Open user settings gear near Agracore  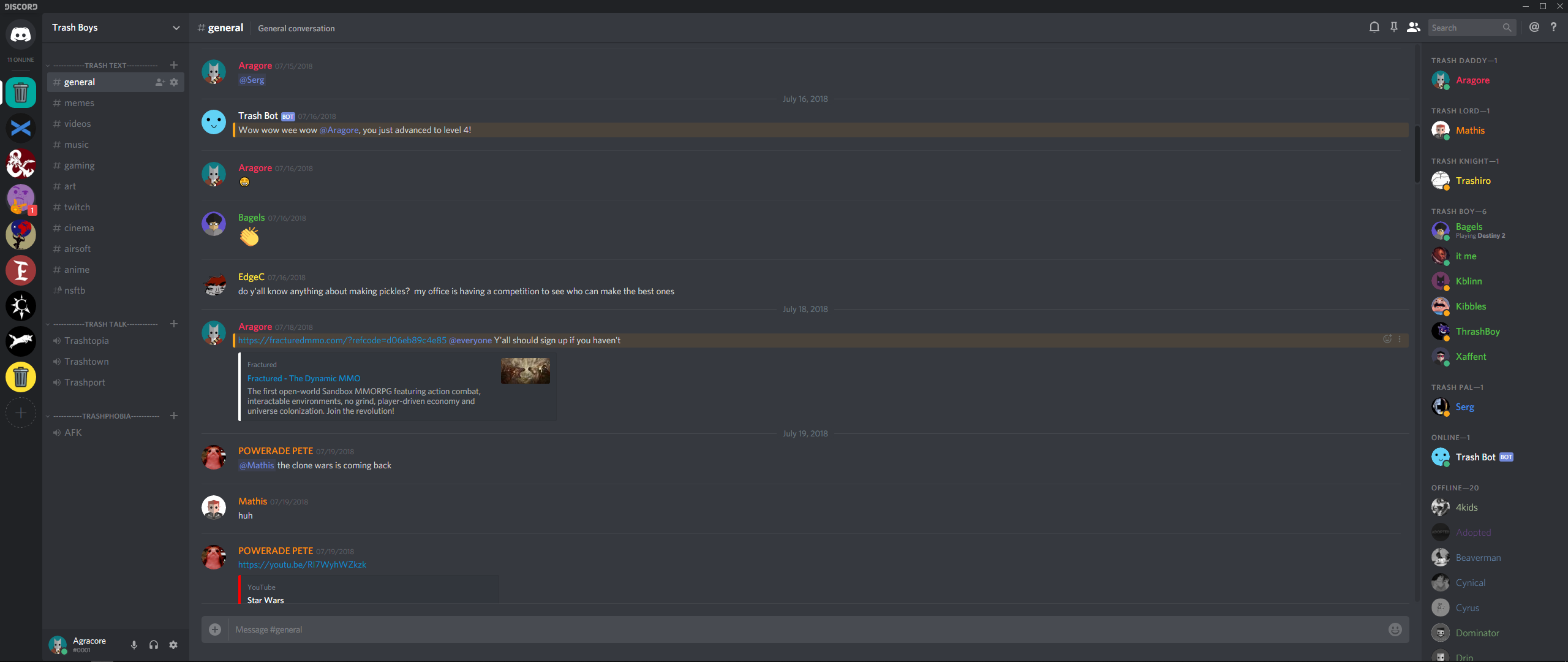(x=173, y=645)
